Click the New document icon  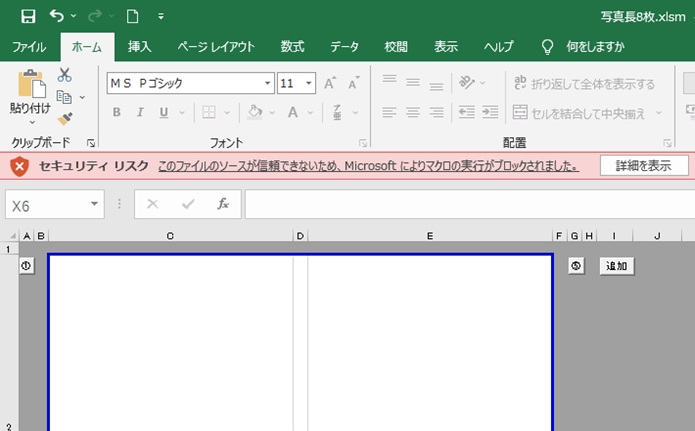point(132,16)
